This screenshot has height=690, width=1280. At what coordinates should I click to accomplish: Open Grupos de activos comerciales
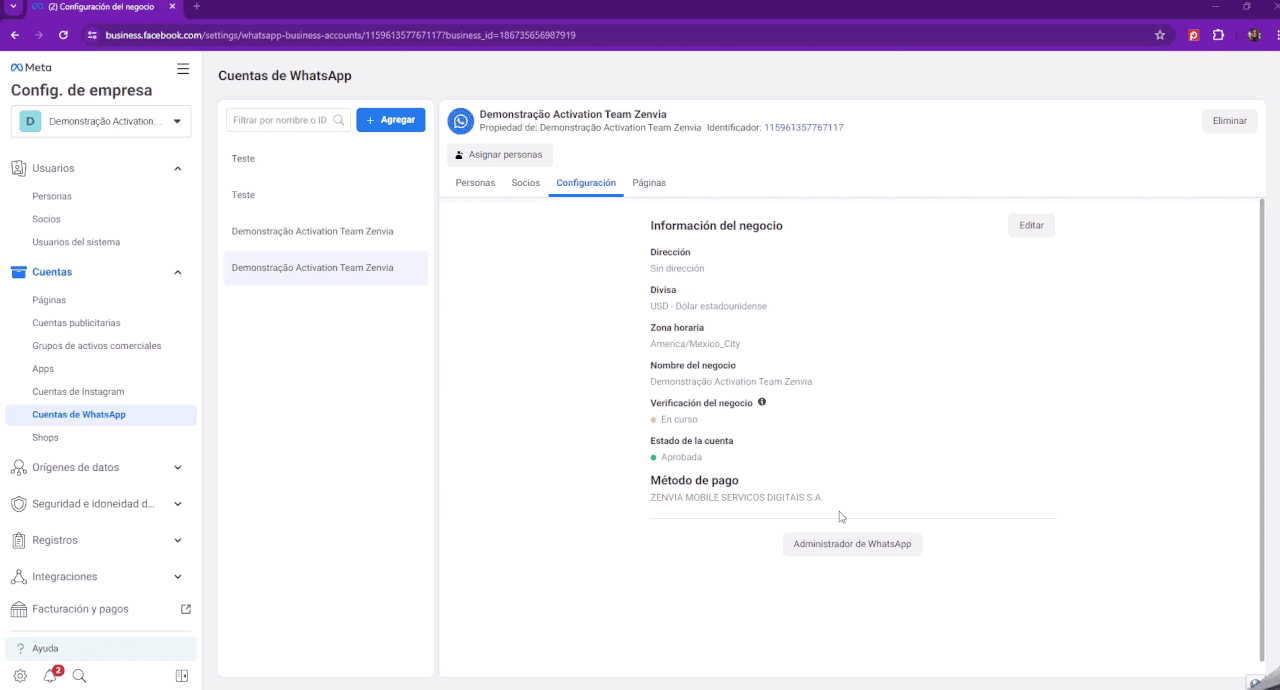96,346
